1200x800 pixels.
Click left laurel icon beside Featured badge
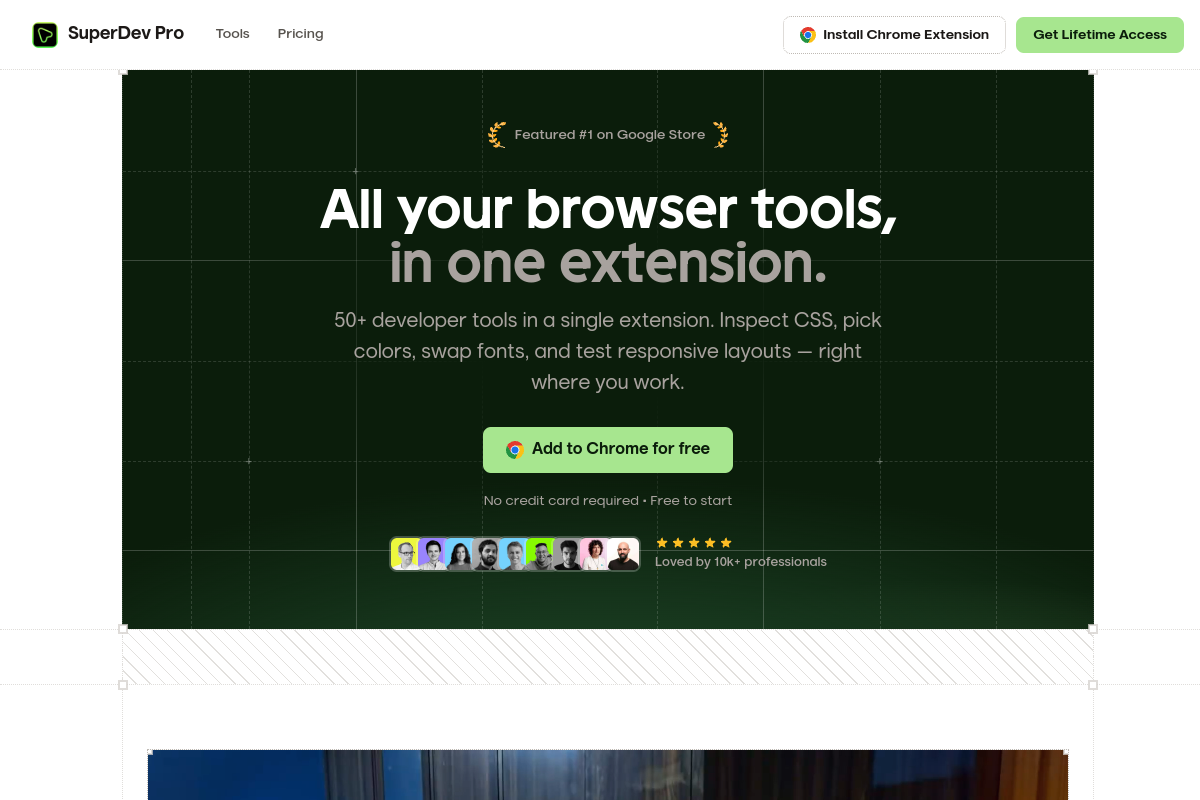497,135
